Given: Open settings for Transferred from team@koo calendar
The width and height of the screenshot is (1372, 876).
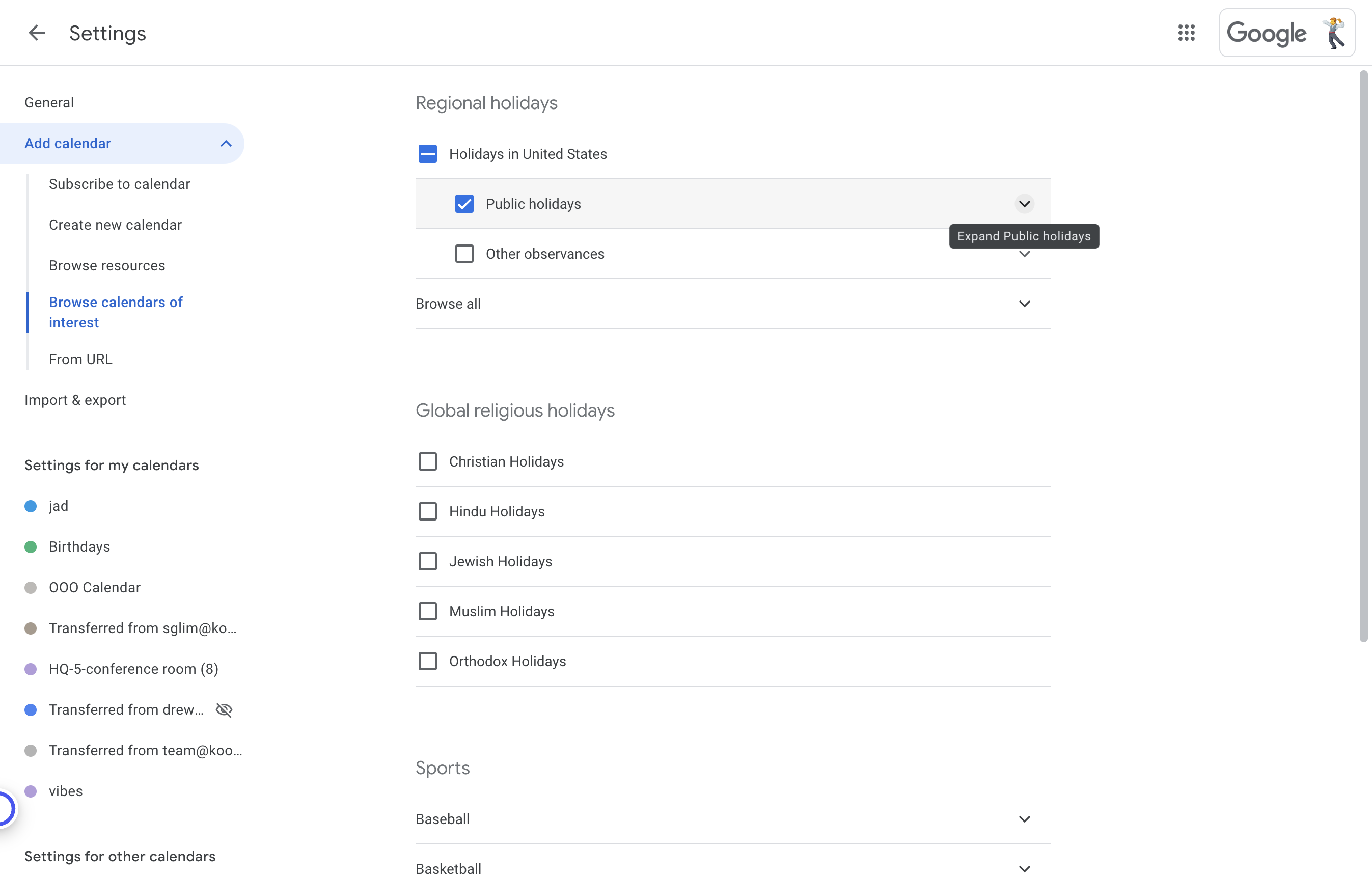Looking at the screenshot, I should [x=145, y=751].
